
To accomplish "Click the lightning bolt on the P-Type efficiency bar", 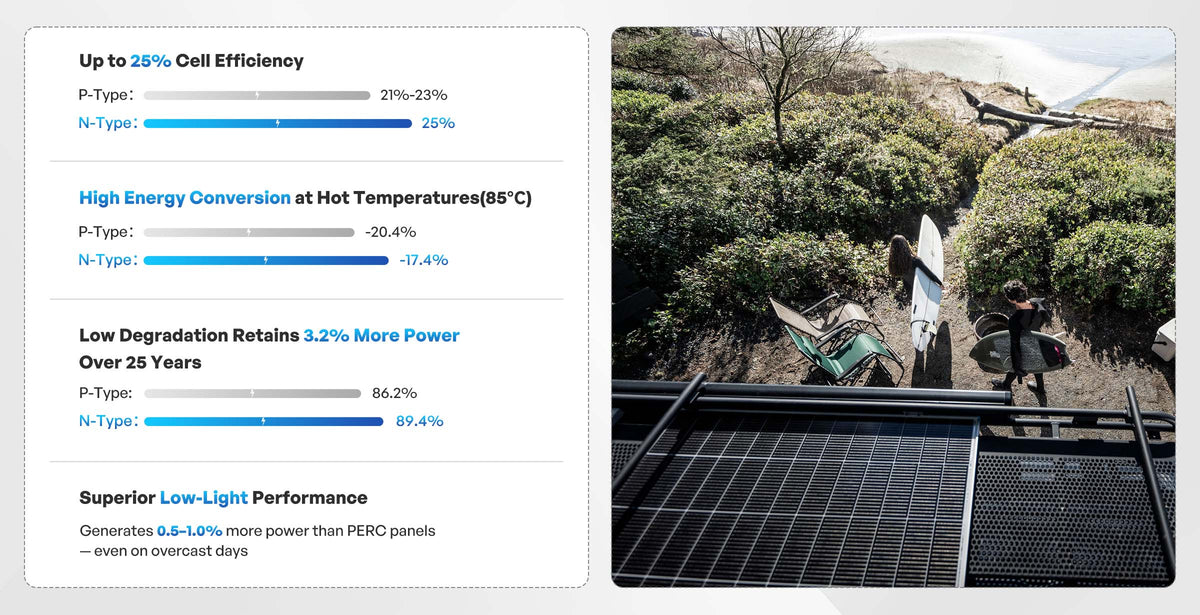I will tap(257, 96).
